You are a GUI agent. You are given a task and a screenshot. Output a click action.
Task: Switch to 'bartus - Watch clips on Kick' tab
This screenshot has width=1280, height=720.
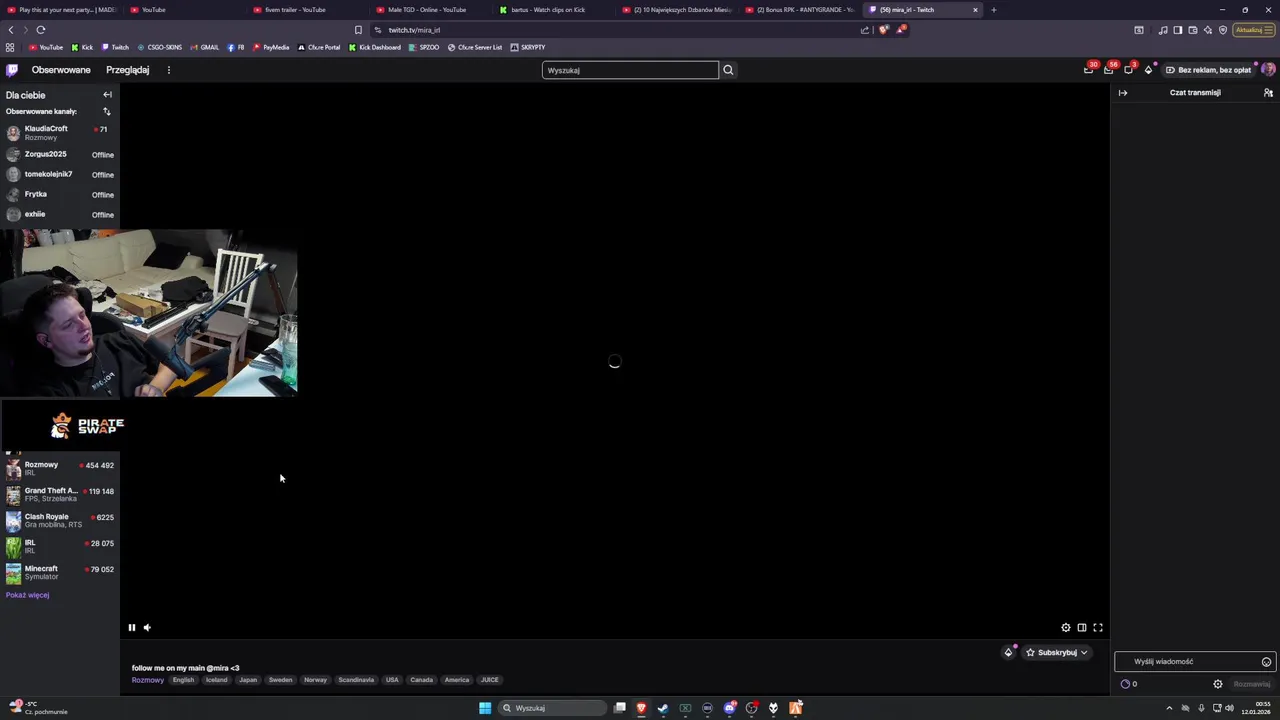click(x=555, y=10)
